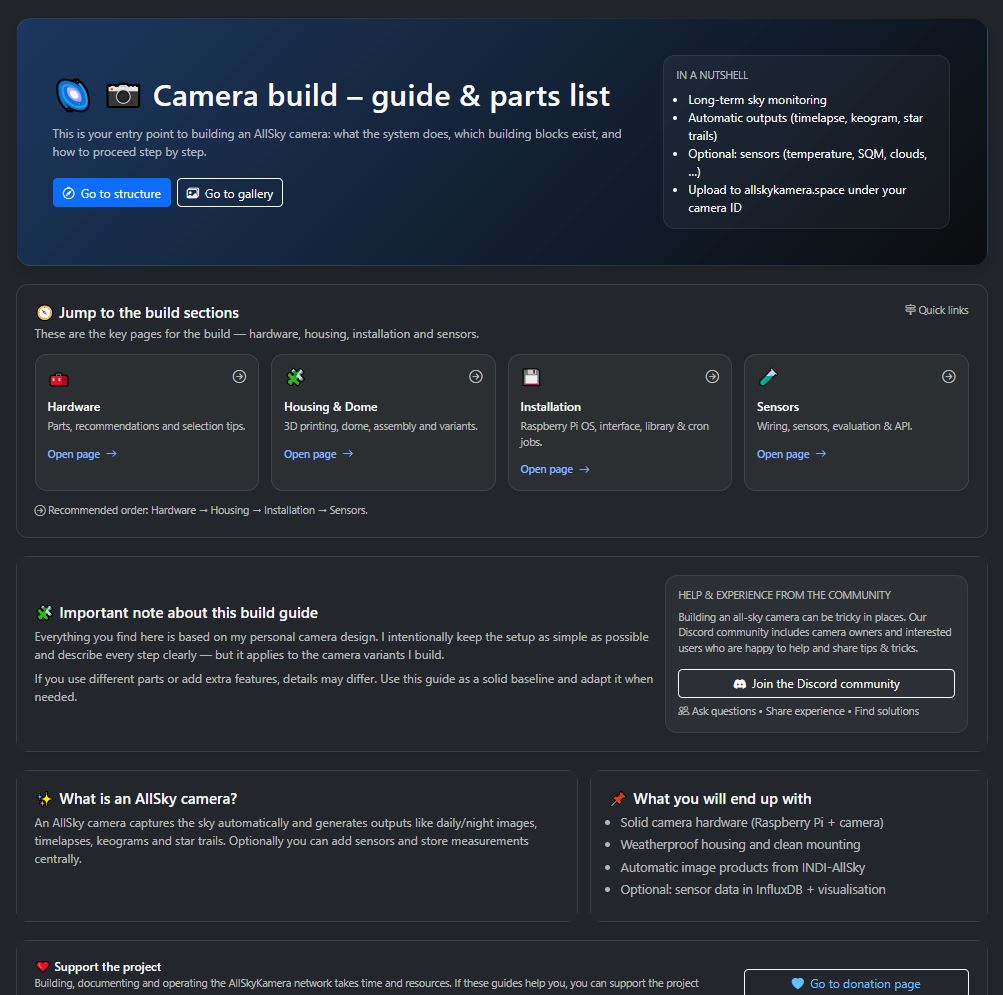This screenshot has height=995, width=1003.
Task: Click the sparkles icon beside What is an AllSky camera
Action: tap(44, 799)
